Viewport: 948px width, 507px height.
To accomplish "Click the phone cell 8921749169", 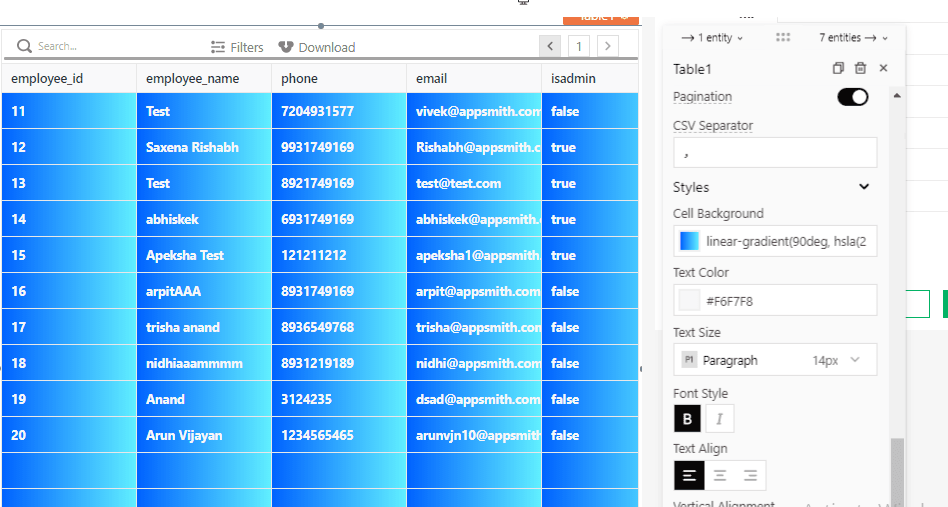I will point(339,183).
